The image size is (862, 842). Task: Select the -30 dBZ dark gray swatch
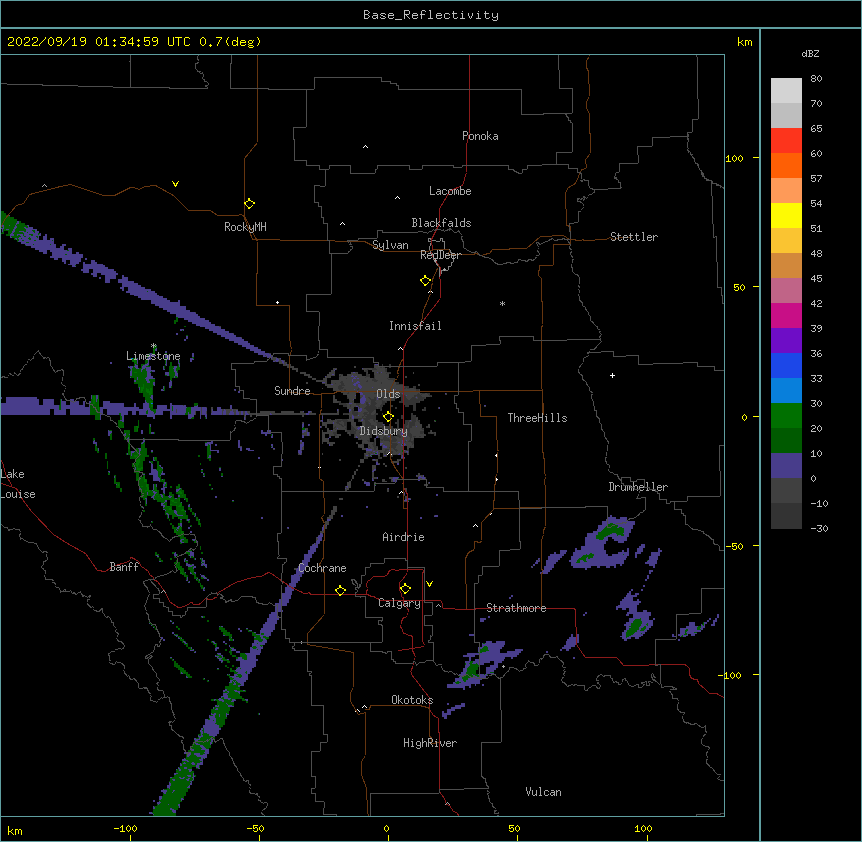(x=786, y=516)
